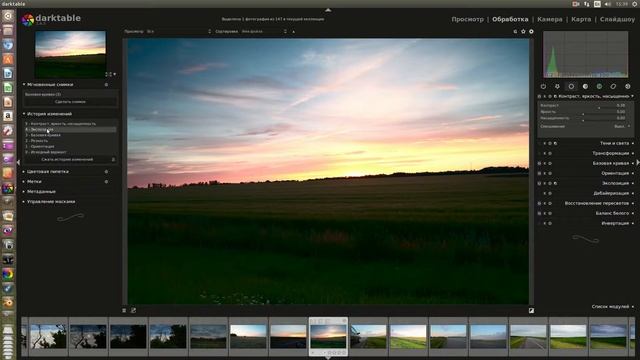
Task: Switch to the Карта view
Action: pos(581,19)
